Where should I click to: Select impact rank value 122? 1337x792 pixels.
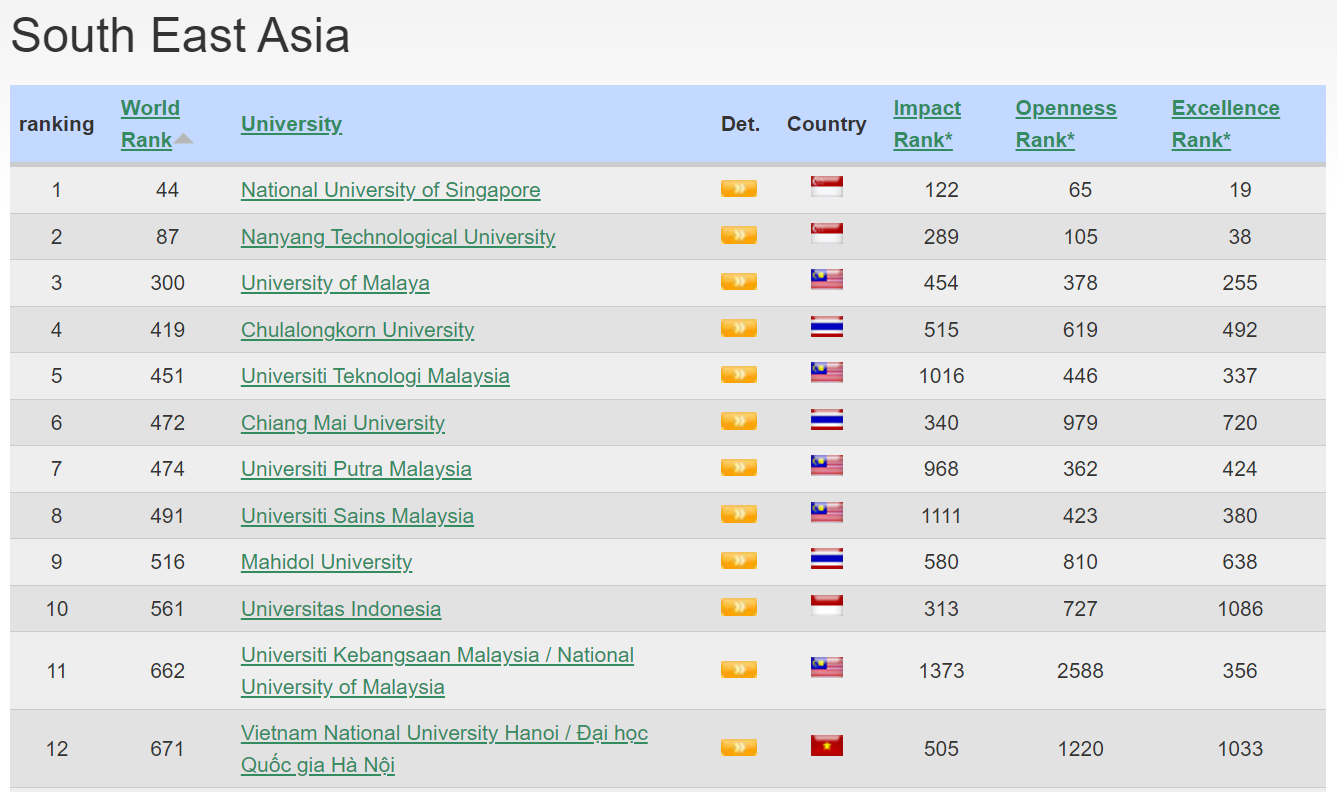(942, 190)
